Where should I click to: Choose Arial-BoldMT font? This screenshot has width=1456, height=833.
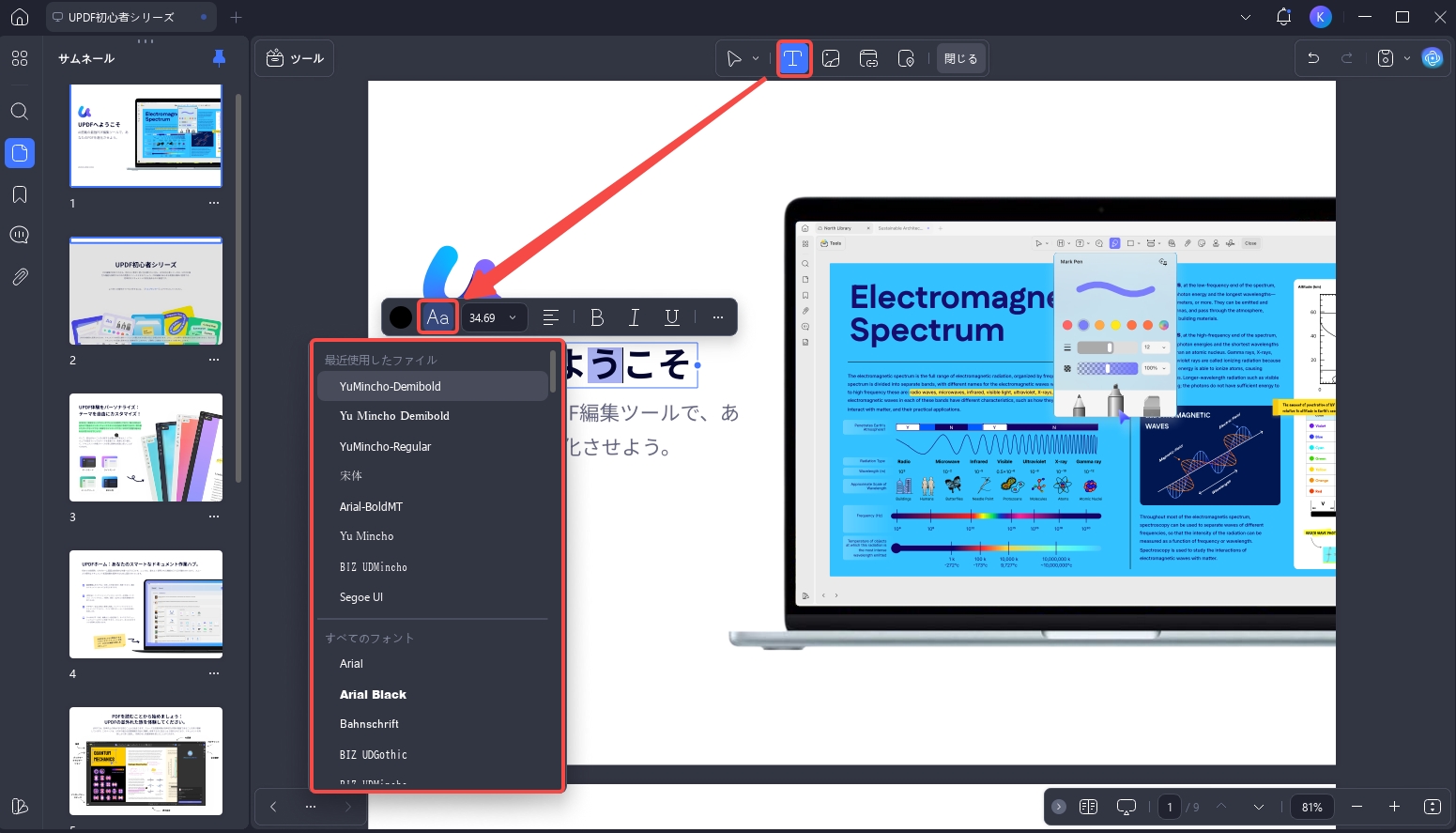pyautogui.click(x=433, y=506)
